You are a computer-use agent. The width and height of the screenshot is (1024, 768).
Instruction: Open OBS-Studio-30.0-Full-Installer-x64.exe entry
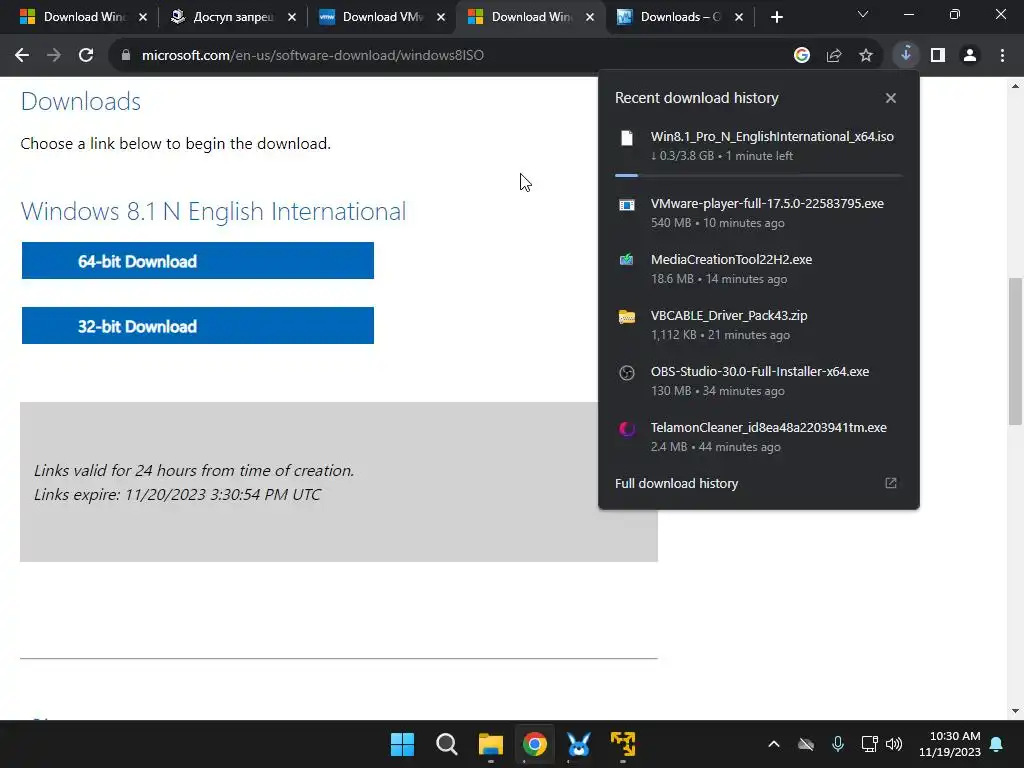(759, 381)
